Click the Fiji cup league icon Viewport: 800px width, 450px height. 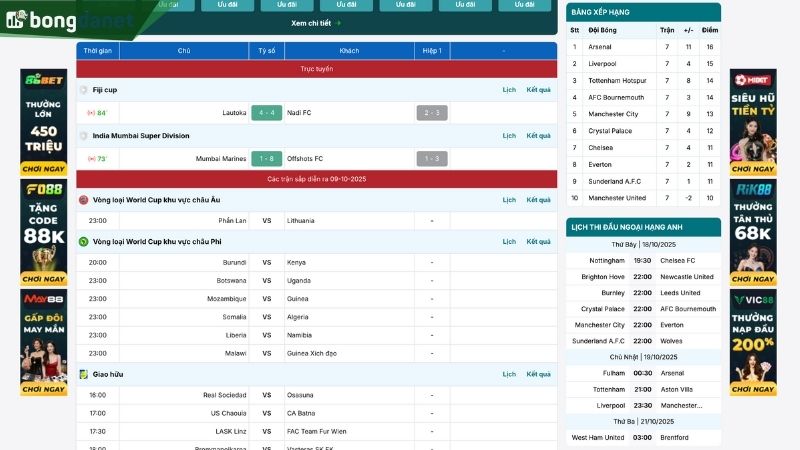84,90
